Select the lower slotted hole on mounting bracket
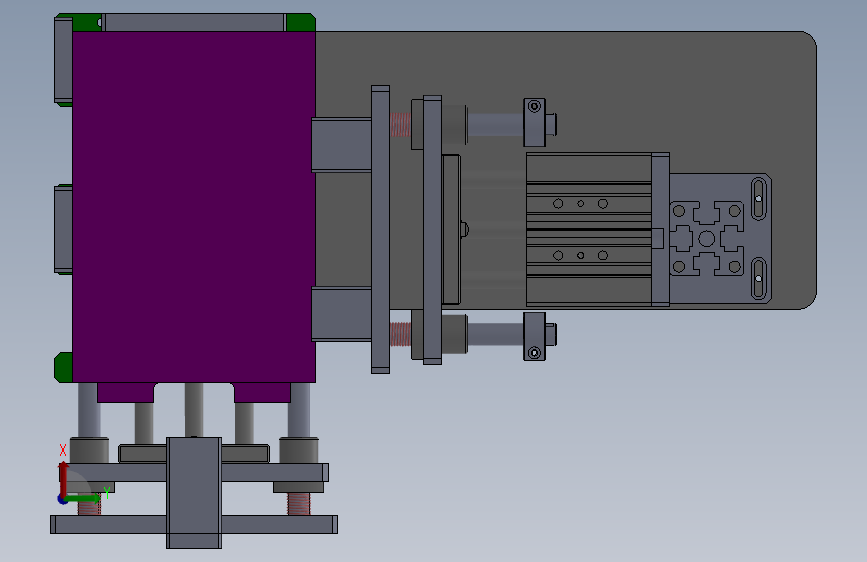The width and height of the screenshot is (867, 562). click(x=759, y=278)
